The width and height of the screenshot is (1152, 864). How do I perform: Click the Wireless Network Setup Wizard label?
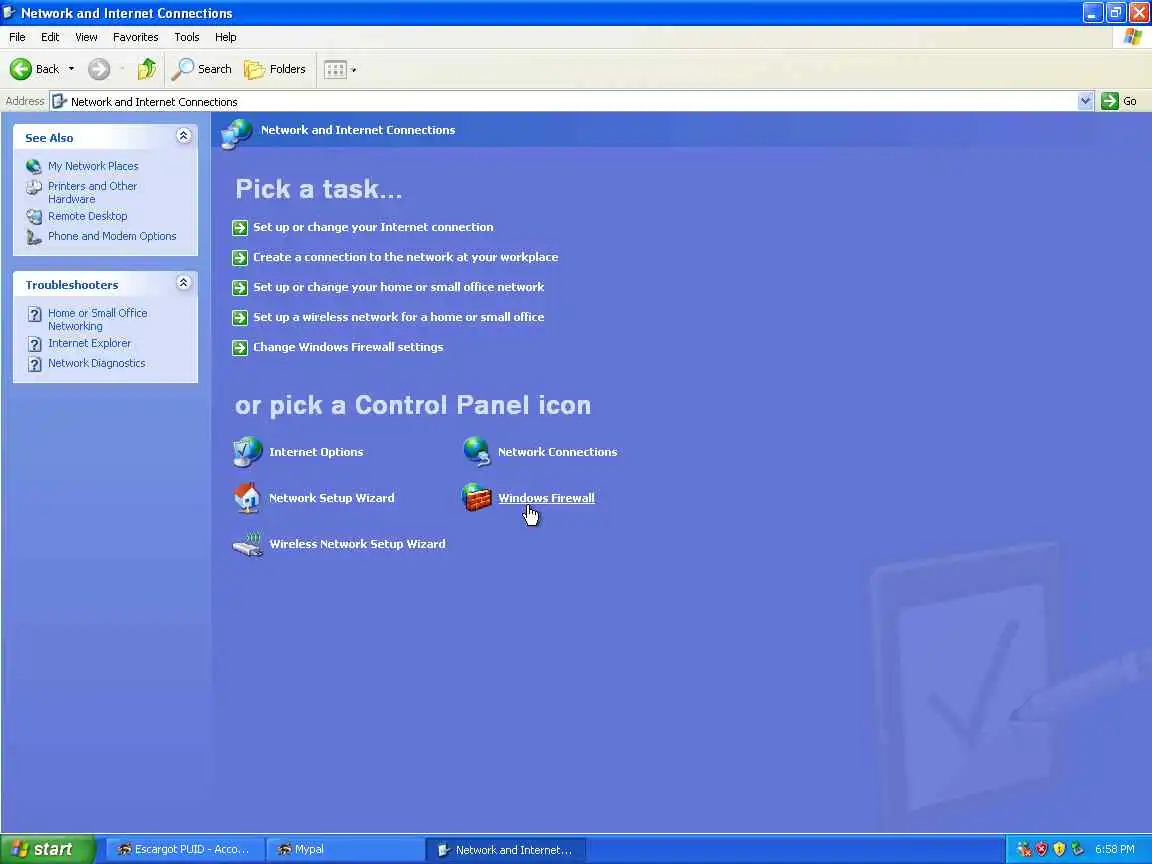(357, 544)
